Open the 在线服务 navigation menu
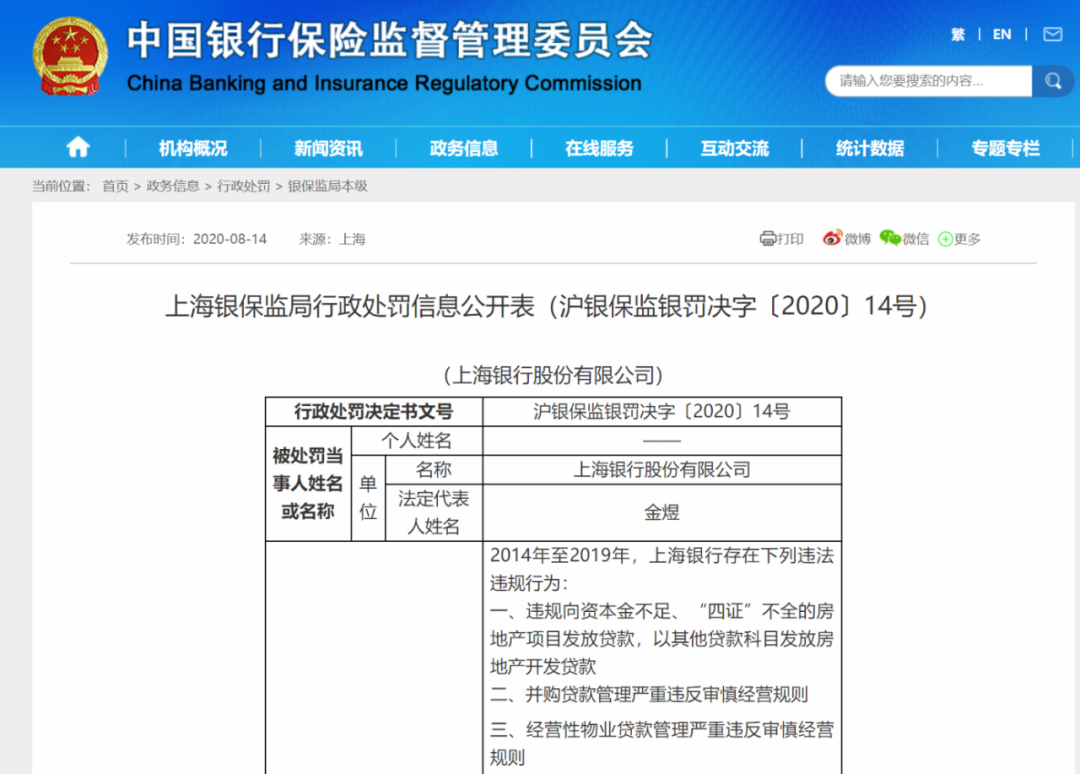Screen dimensions: 1080x774 pos(599,148)
